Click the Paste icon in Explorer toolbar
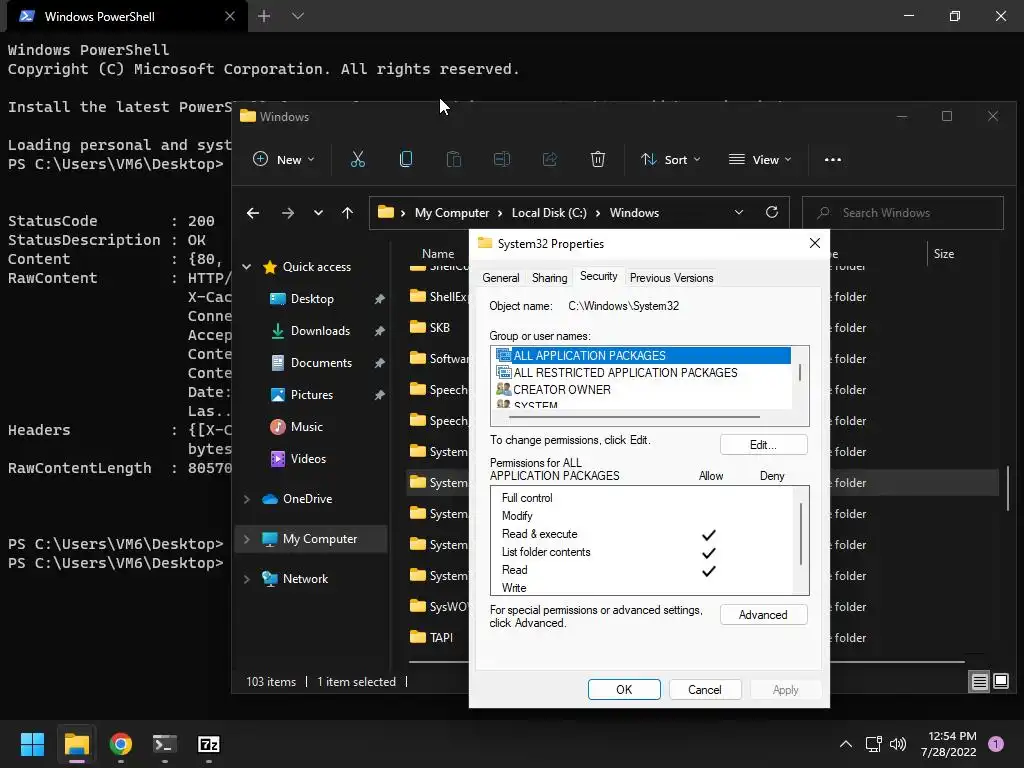1024x768 pixels. click(454, 159)
